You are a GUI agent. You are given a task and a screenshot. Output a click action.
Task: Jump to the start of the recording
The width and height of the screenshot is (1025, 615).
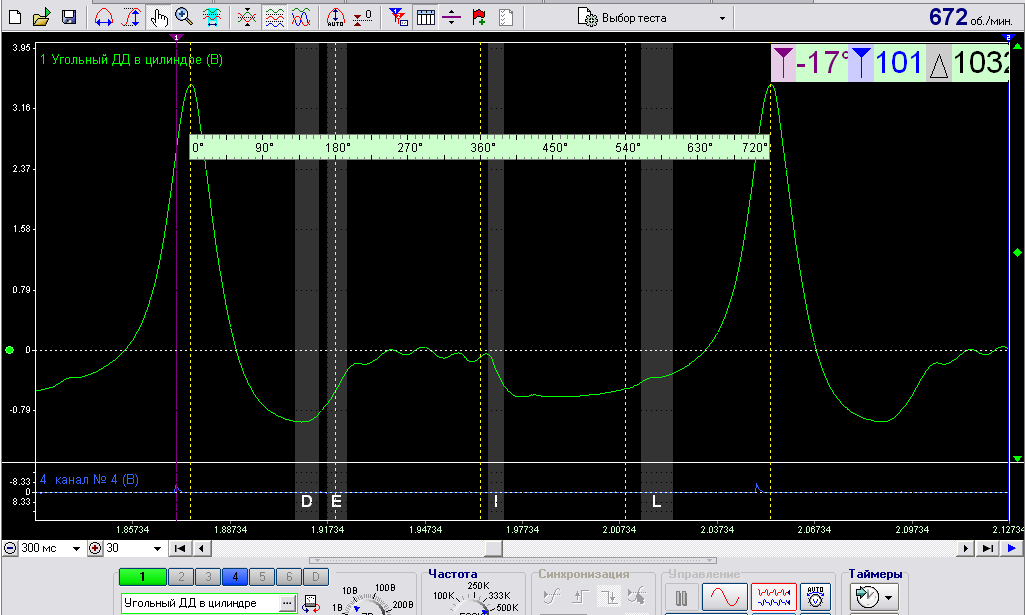pos(180,548)
